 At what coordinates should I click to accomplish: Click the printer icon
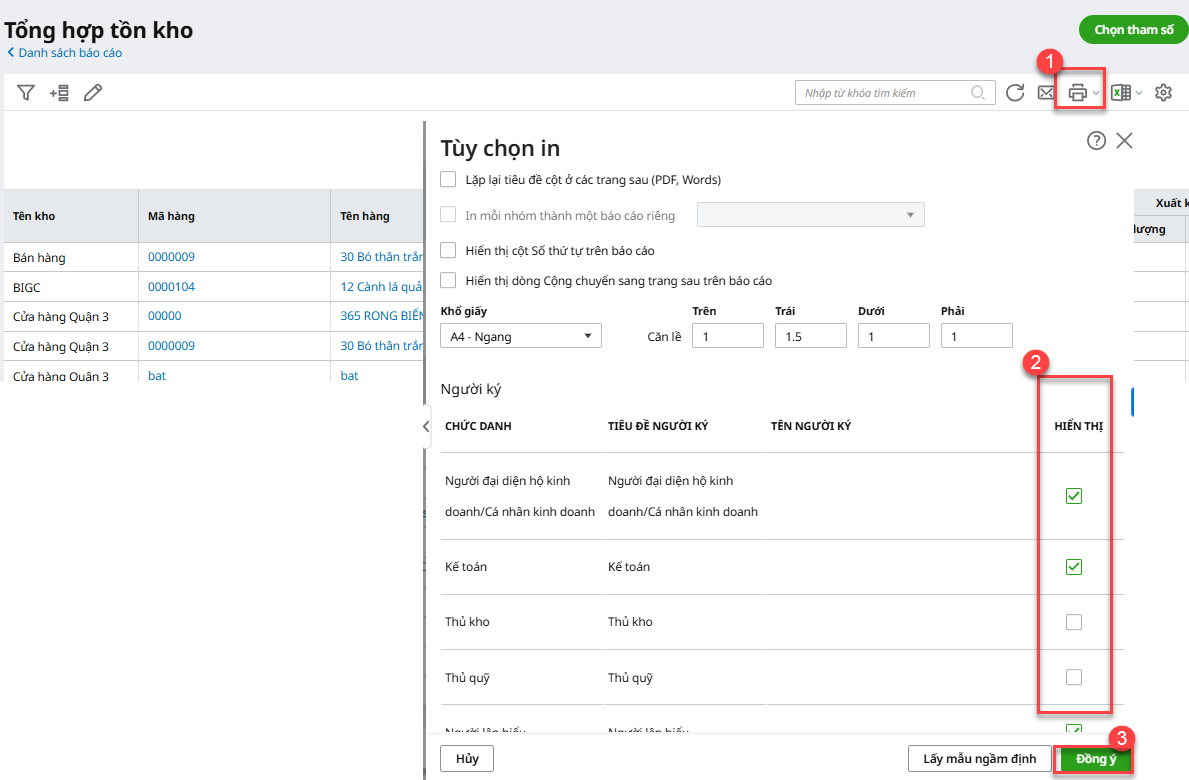coord(1077,93)
